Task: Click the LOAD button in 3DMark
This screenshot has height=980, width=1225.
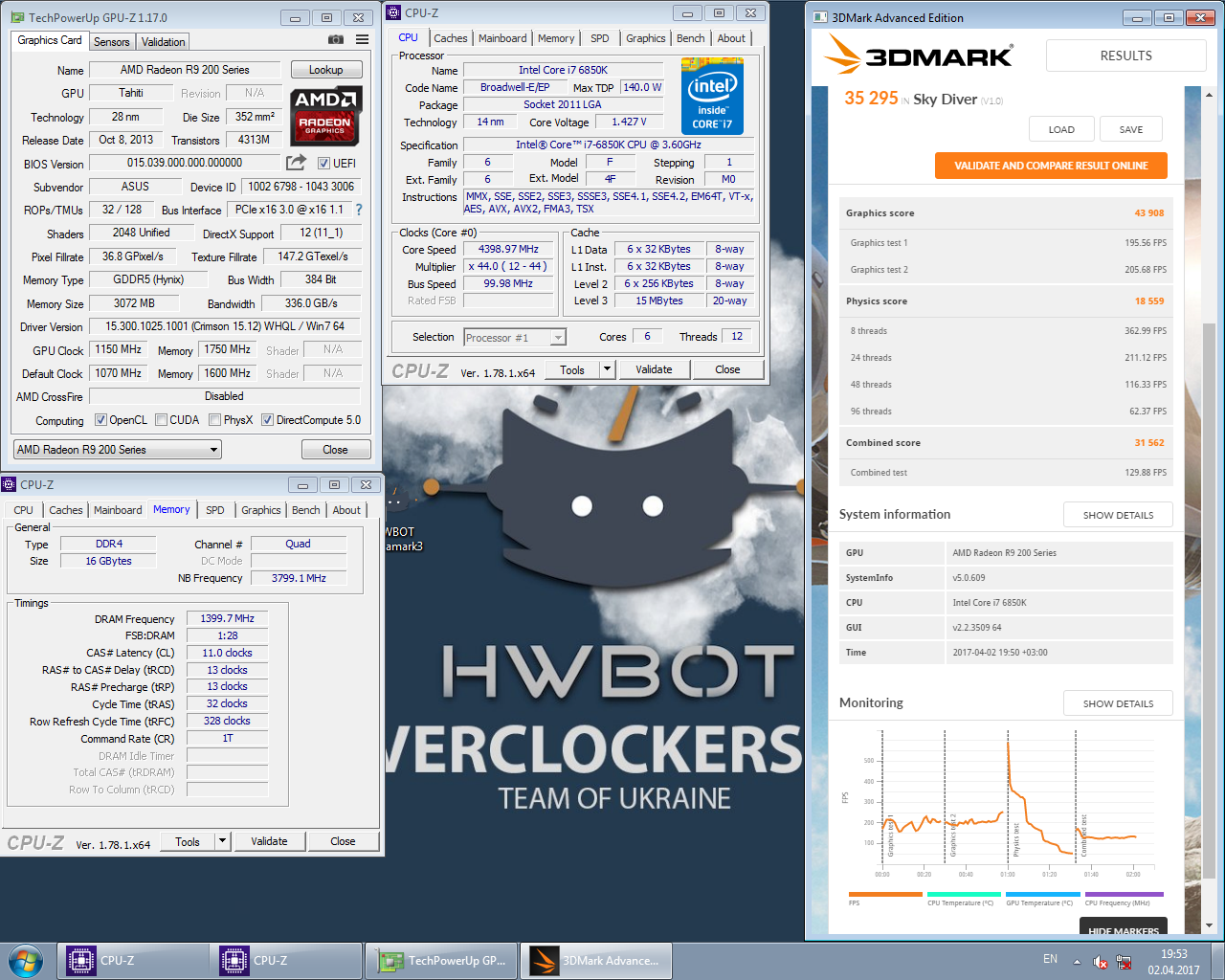Action: 1061,129
